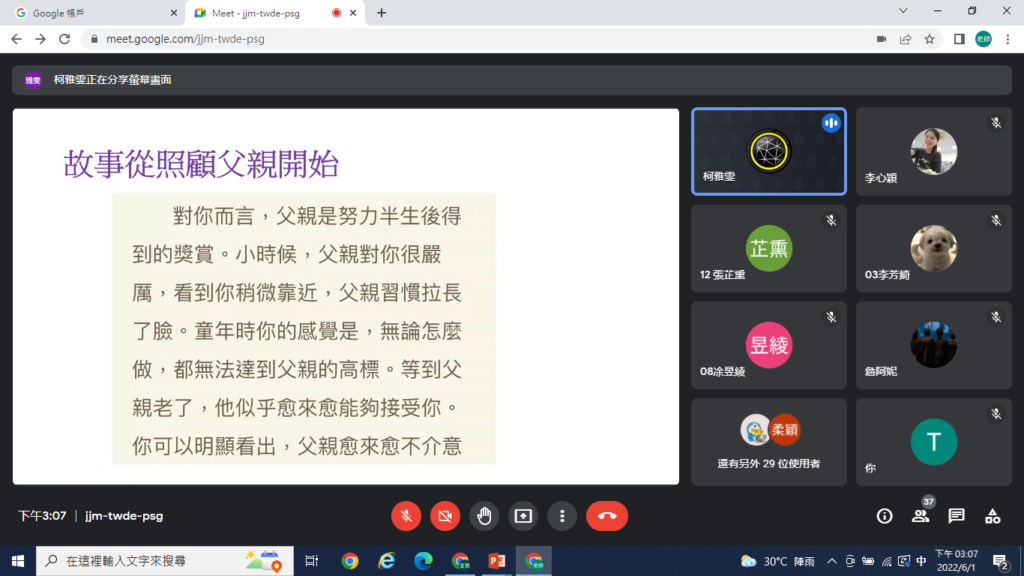Open the notification center icon

click(1000, 561)
